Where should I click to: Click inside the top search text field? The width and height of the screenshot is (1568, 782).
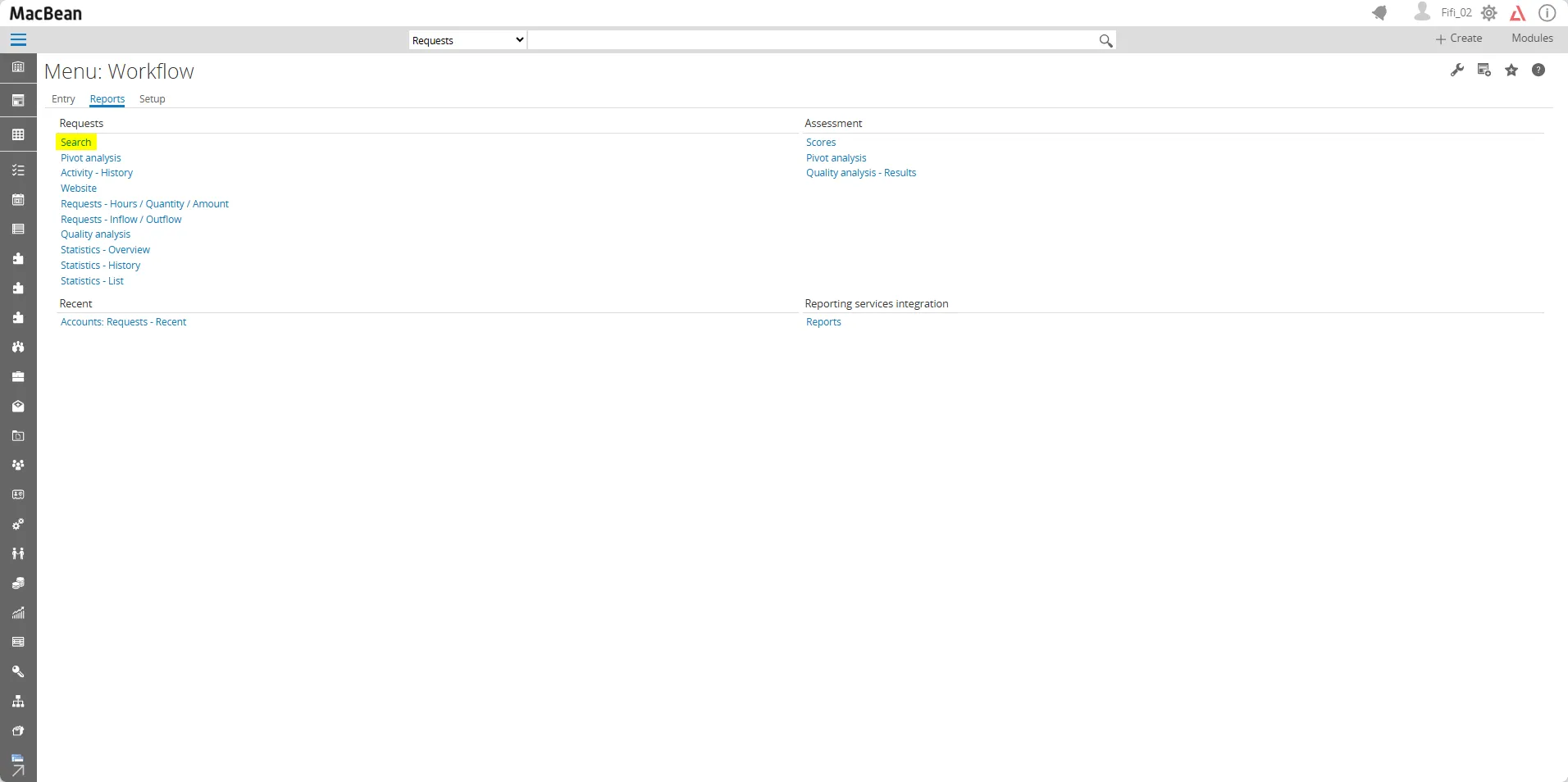click(812, 40)
